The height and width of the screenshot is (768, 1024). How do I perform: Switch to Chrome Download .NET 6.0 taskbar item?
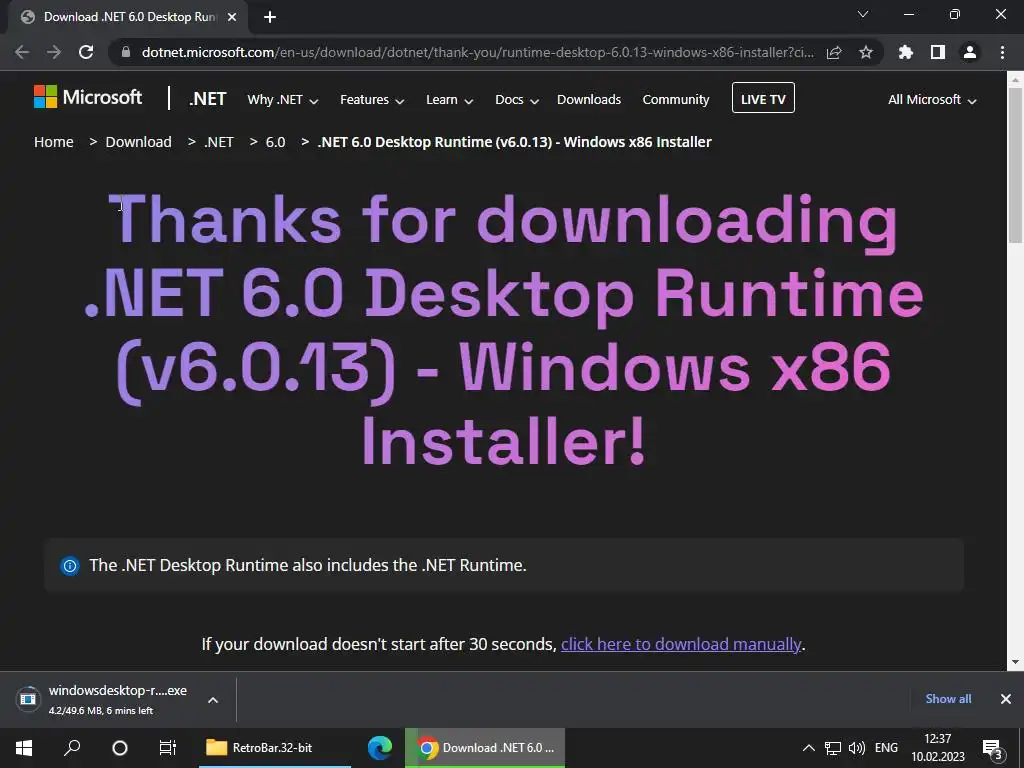click(x=485, y=748)
